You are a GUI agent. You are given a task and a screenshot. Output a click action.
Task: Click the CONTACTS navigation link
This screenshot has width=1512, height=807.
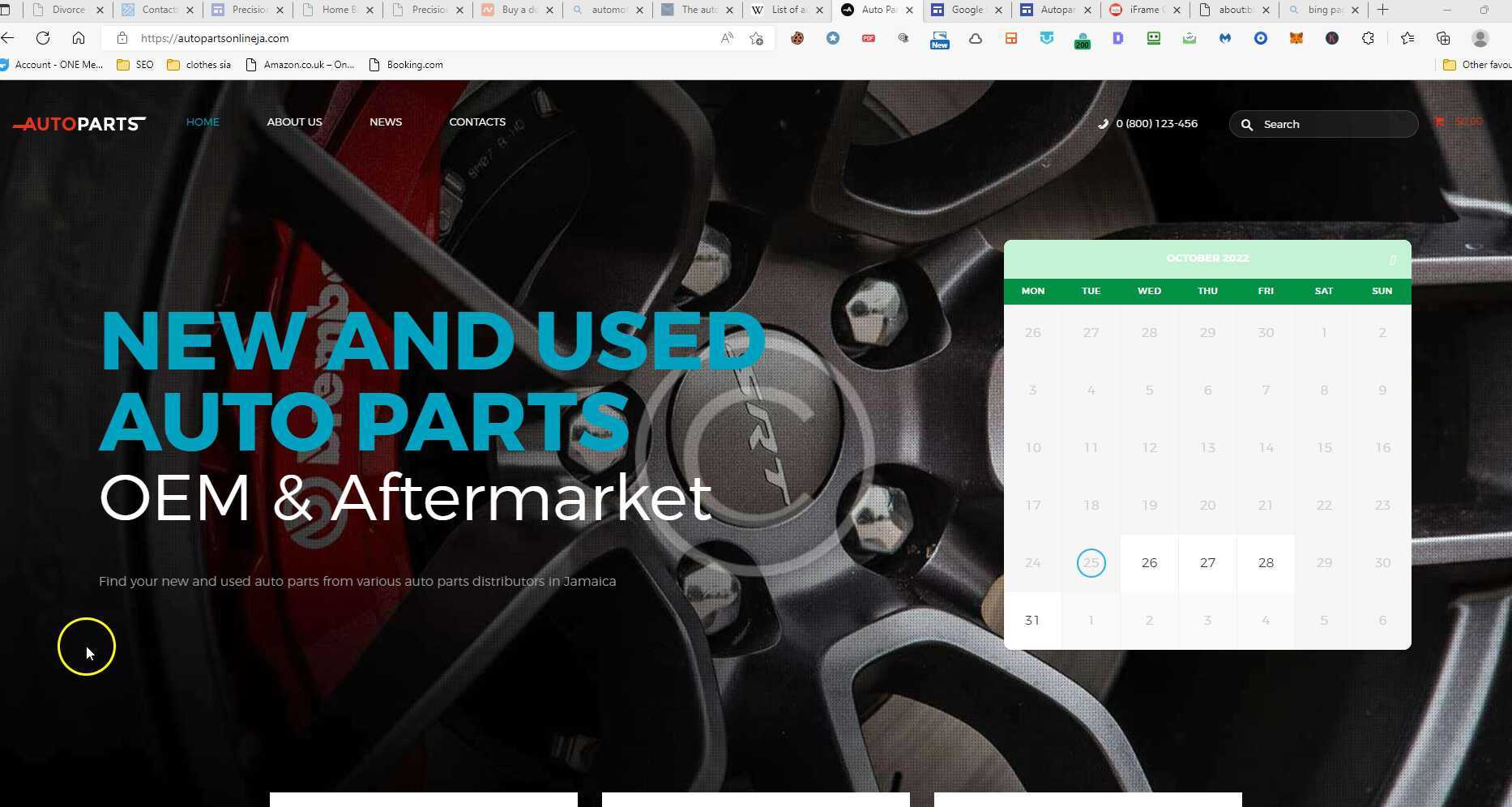(x=477, y=122)
